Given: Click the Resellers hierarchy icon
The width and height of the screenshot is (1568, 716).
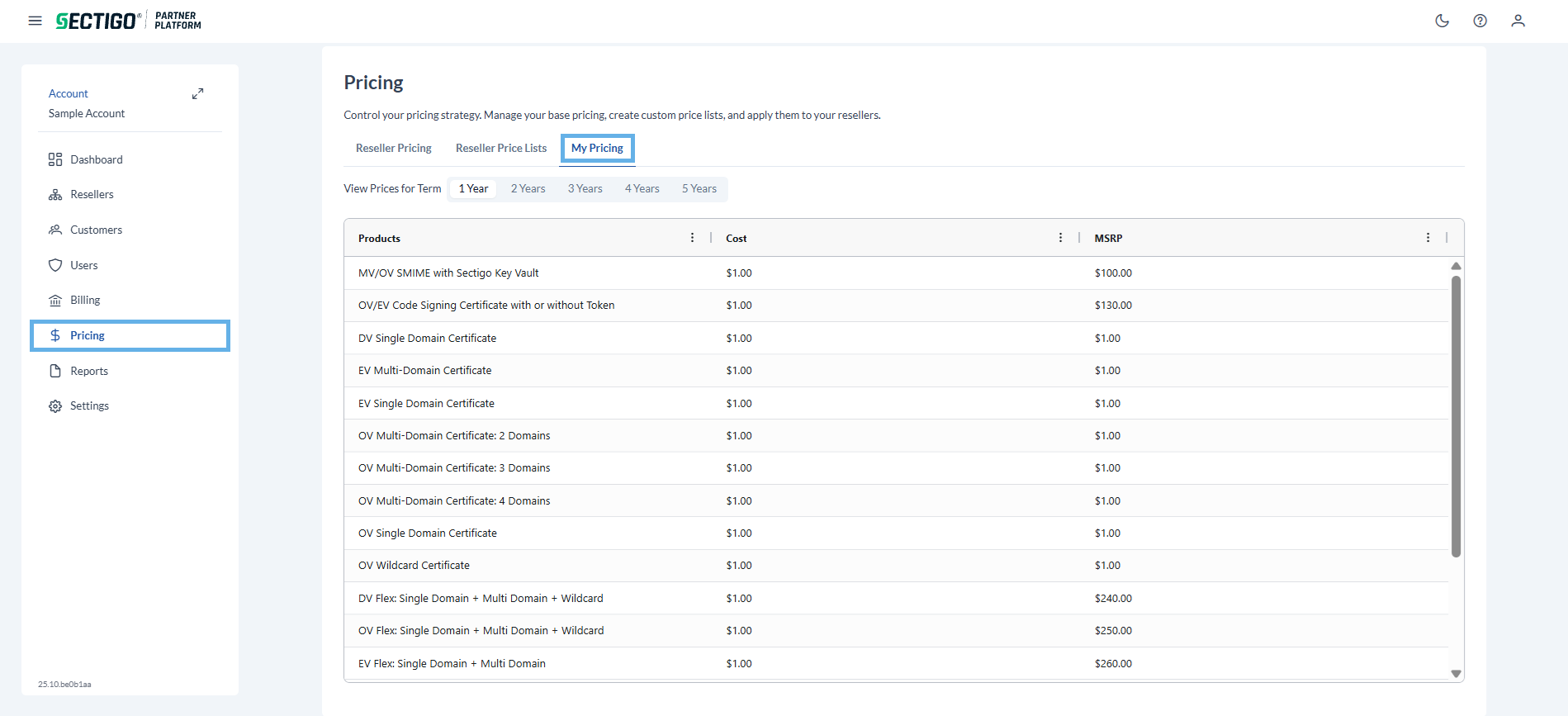Looking at the screenshot, I should click(x=55, y=195).
